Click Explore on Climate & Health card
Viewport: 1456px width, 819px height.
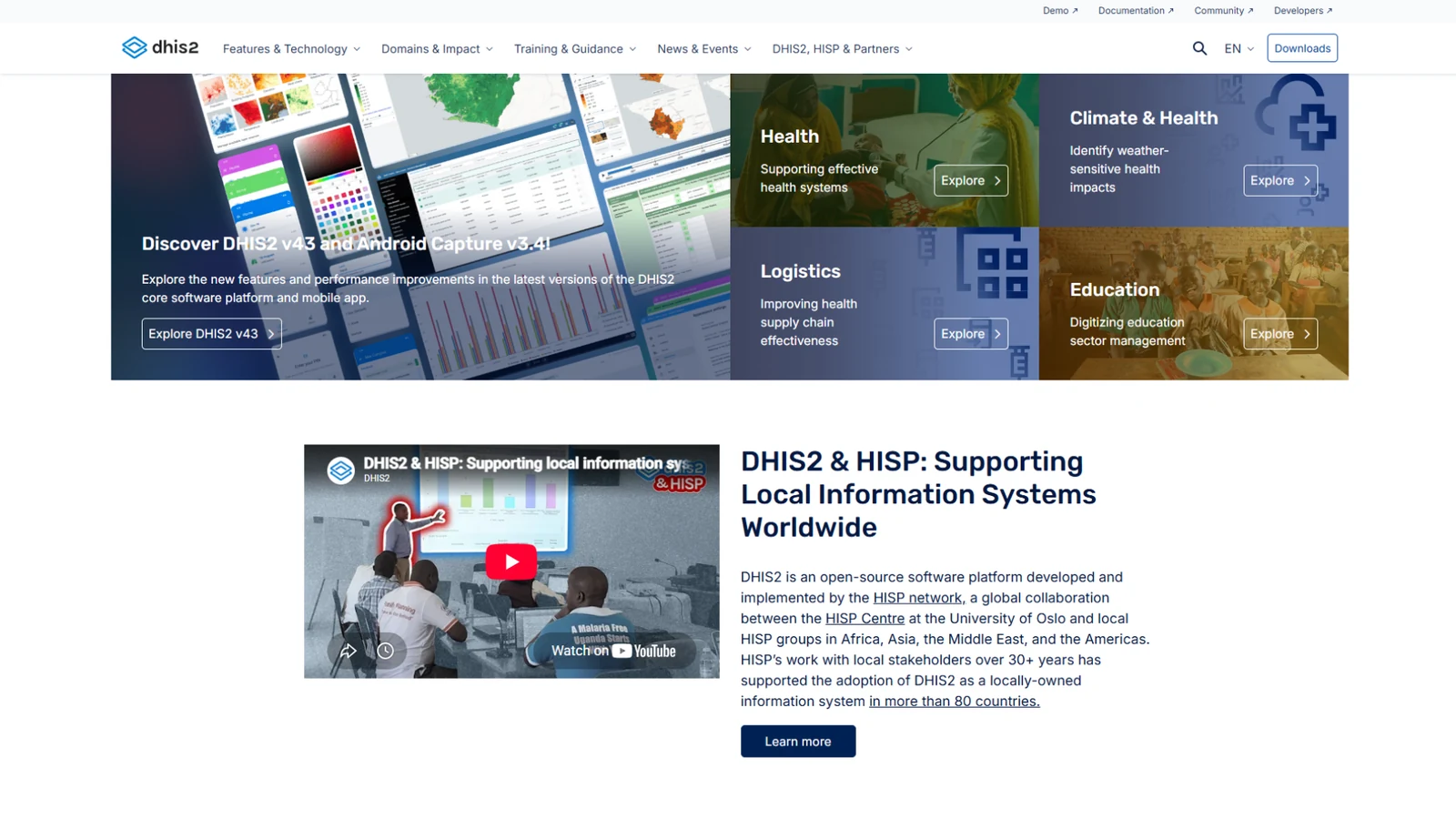click(1280, 180)
